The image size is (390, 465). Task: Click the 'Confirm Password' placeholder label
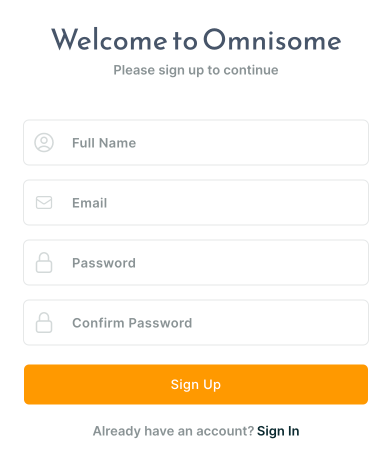132,323
